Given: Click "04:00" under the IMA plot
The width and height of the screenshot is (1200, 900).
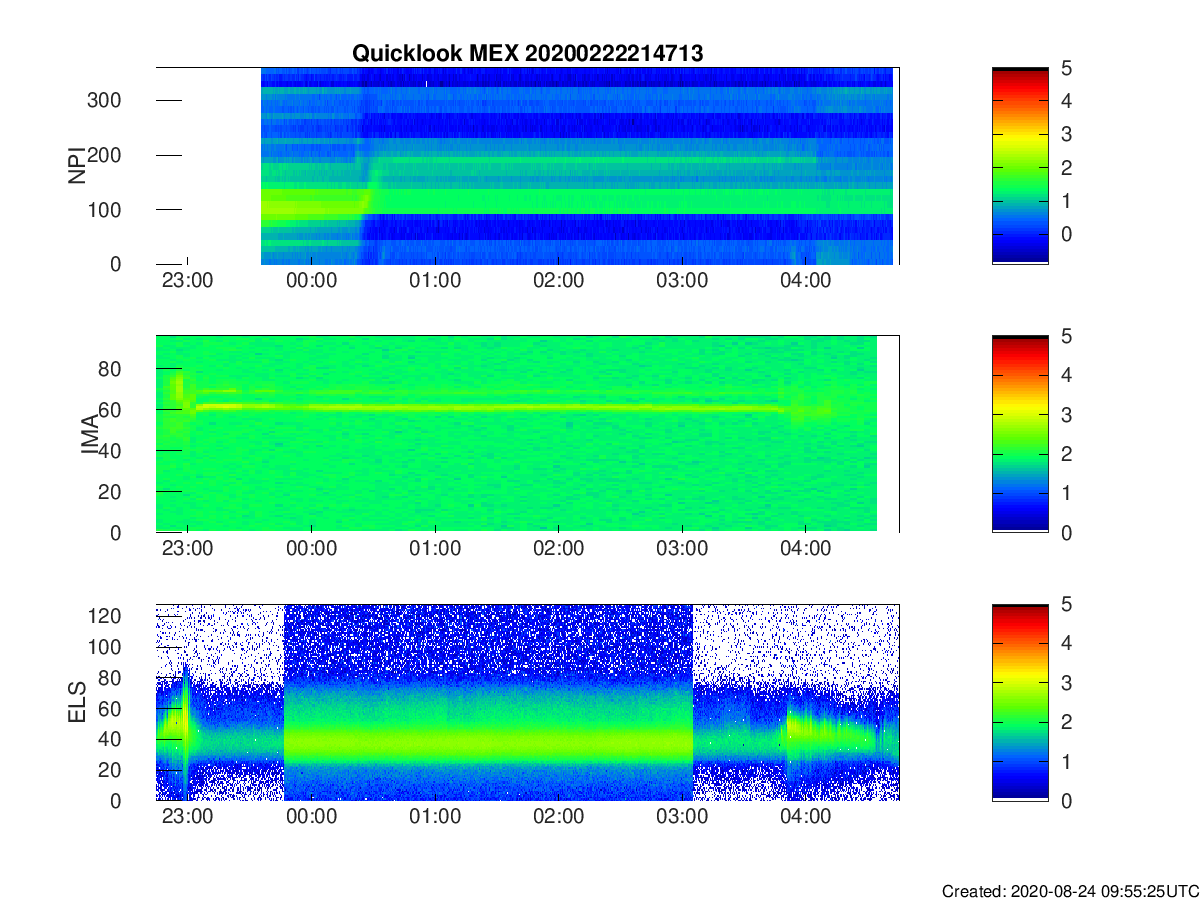Looking at the screenshot, I should coord(805,549).
